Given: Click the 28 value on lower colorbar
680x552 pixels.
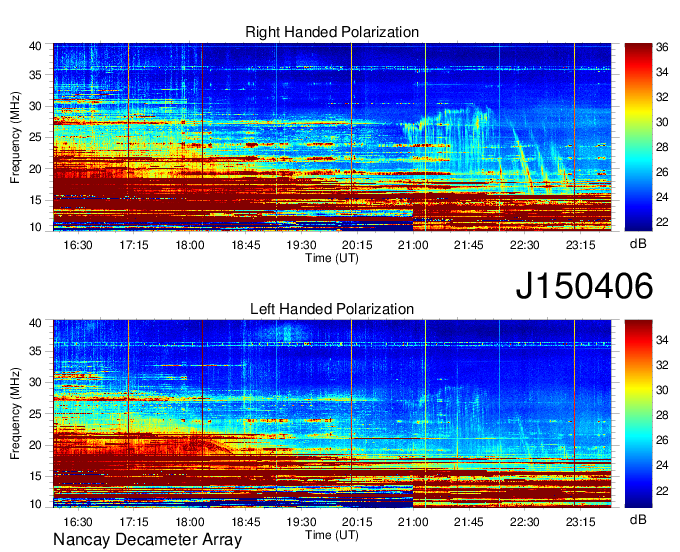Looking at the screenshot, I should [662, 415].
